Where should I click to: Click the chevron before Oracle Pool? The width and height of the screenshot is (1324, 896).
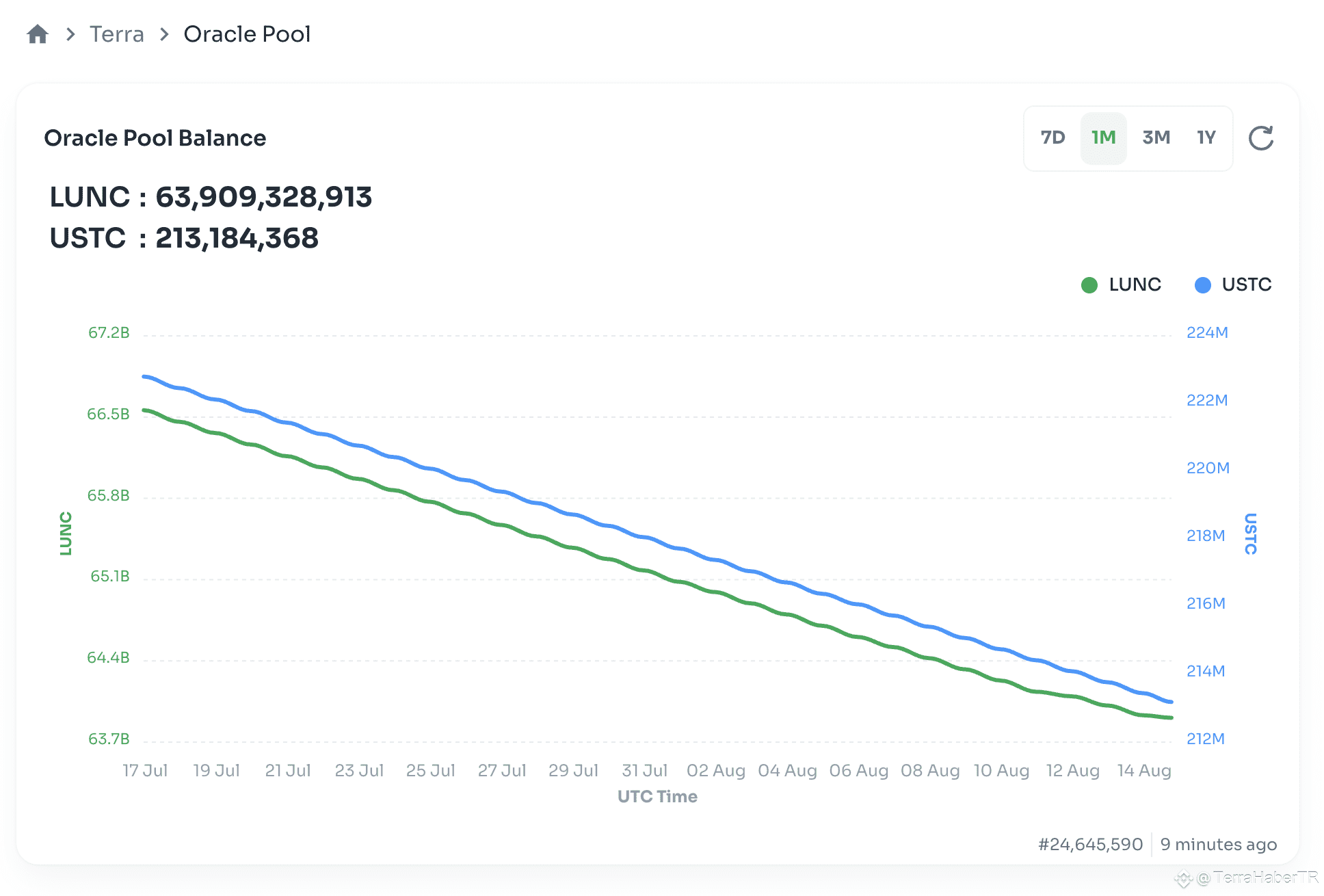click(x=164, y=34)
